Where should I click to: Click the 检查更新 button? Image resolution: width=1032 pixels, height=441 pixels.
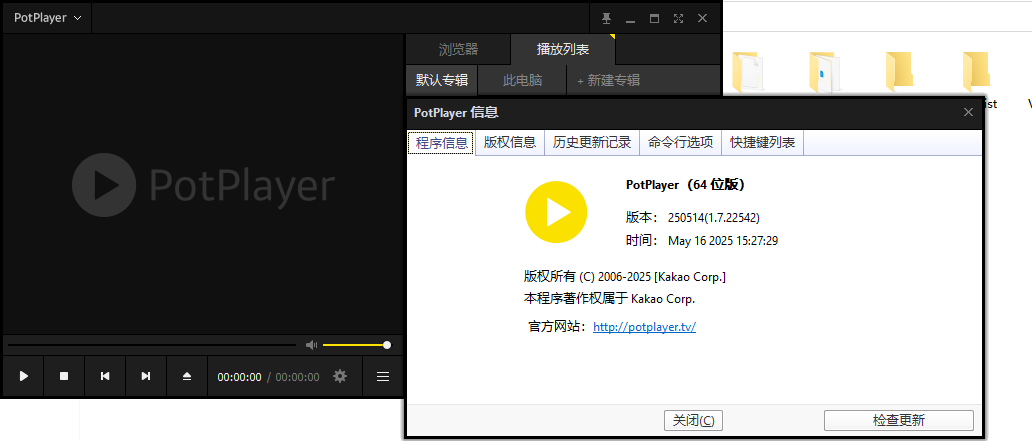898,420
